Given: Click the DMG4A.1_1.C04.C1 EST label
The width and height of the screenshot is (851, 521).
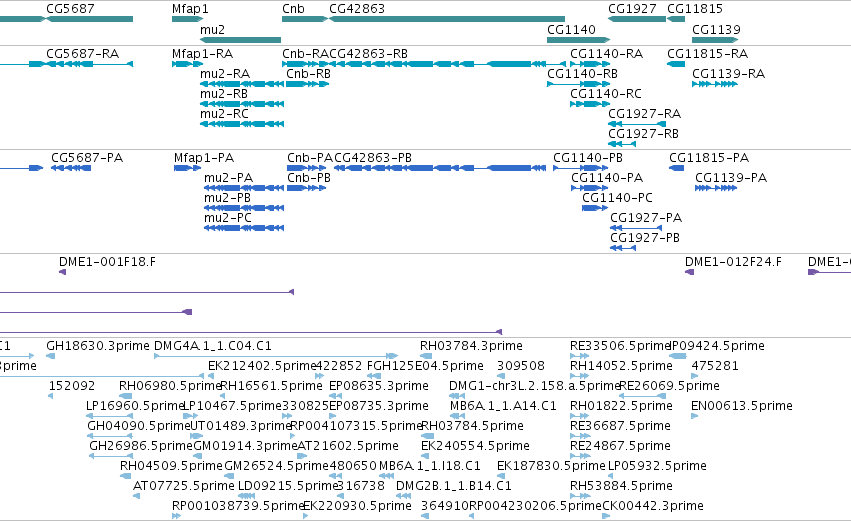Looking at the screenshot, I should click(x=213, y=346).
